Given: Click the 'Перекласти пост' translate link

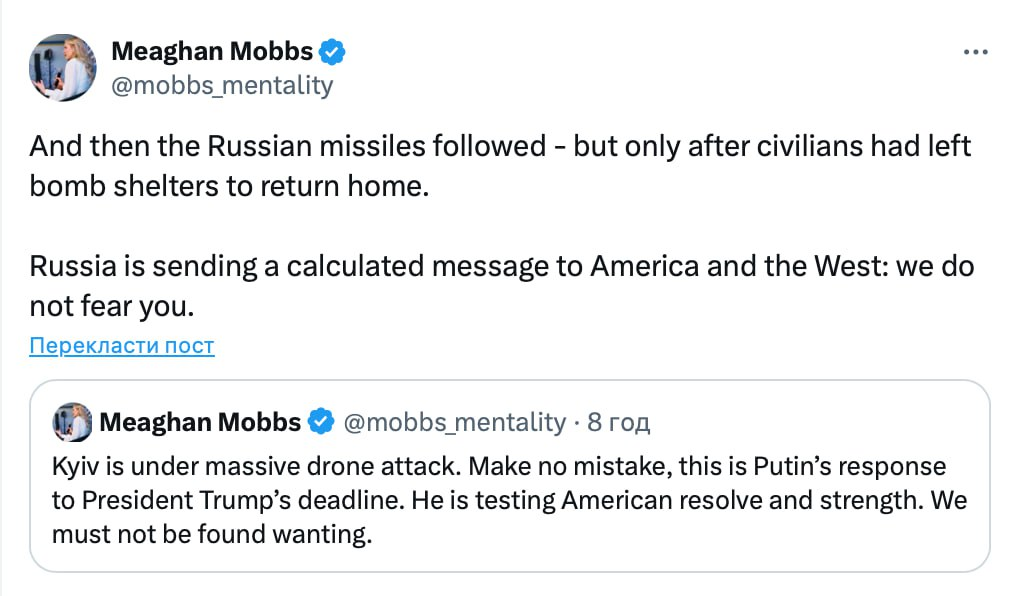Looking at the screenshot, I should click(122, 346).
